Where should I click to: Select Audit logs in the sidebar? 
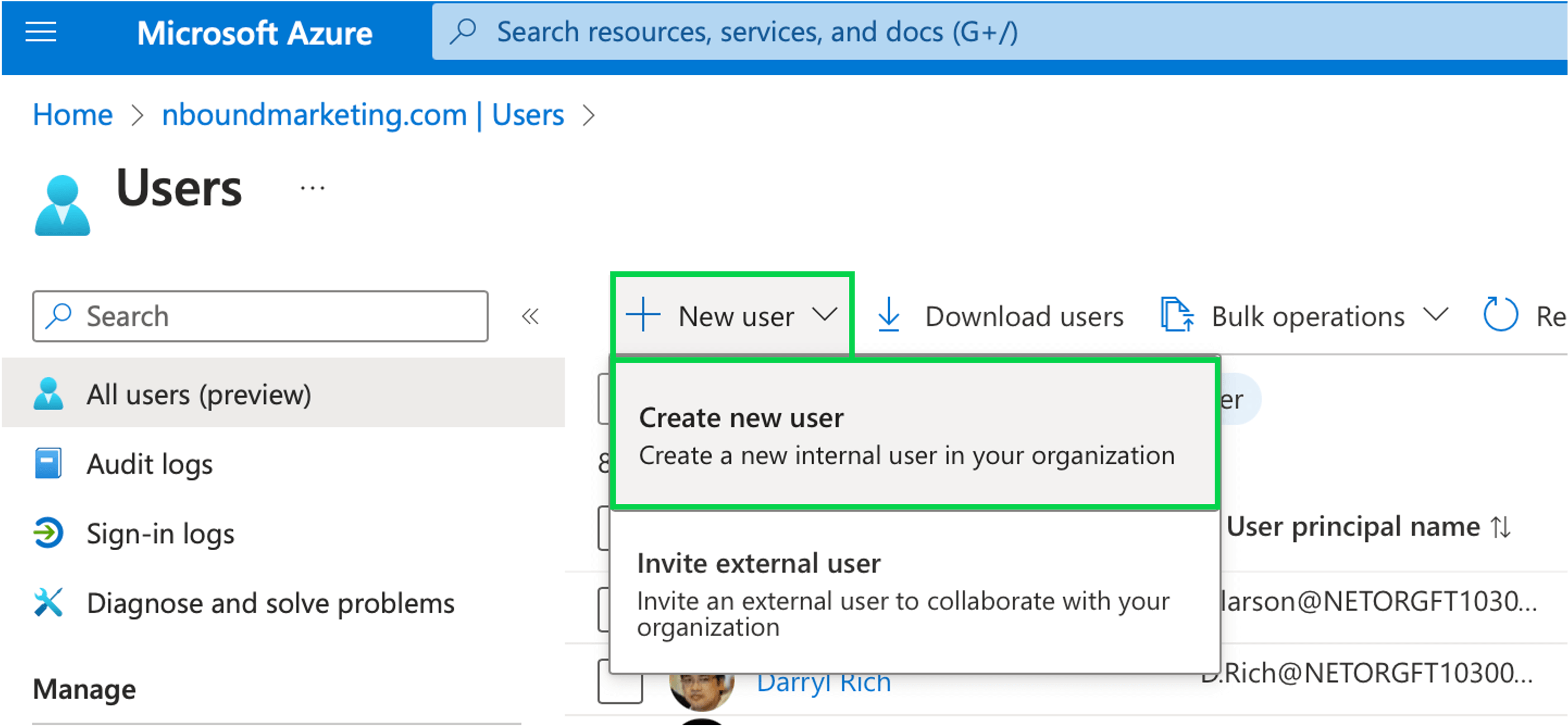(150, 464)
